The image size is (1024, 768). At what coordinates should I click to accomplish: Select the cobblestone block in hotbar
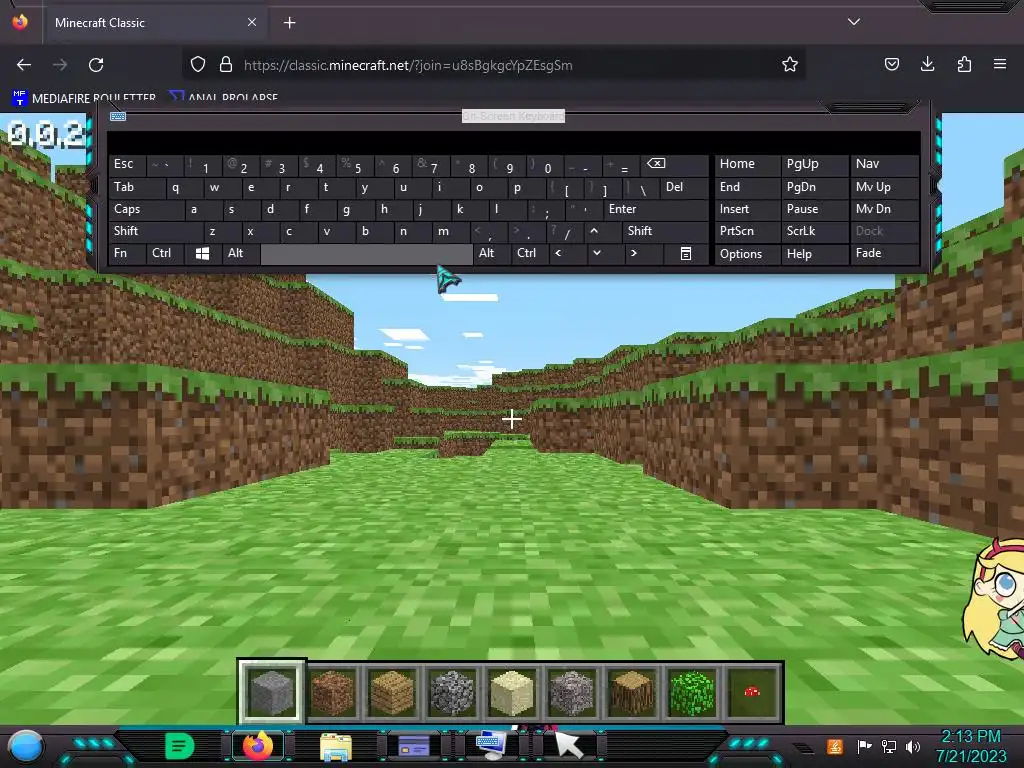[452, 692]
